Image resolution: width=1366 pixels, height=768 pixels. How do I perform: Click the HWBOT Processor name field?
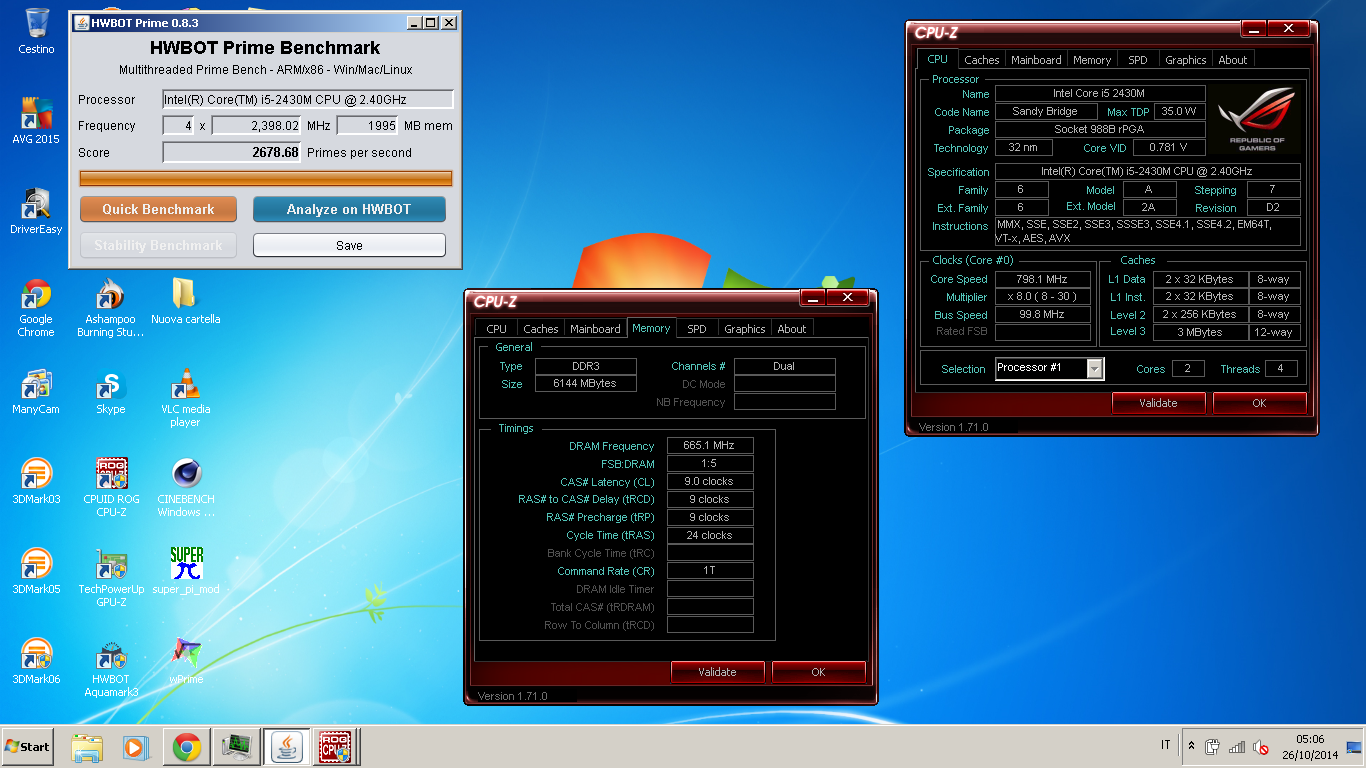coord(308,99)
